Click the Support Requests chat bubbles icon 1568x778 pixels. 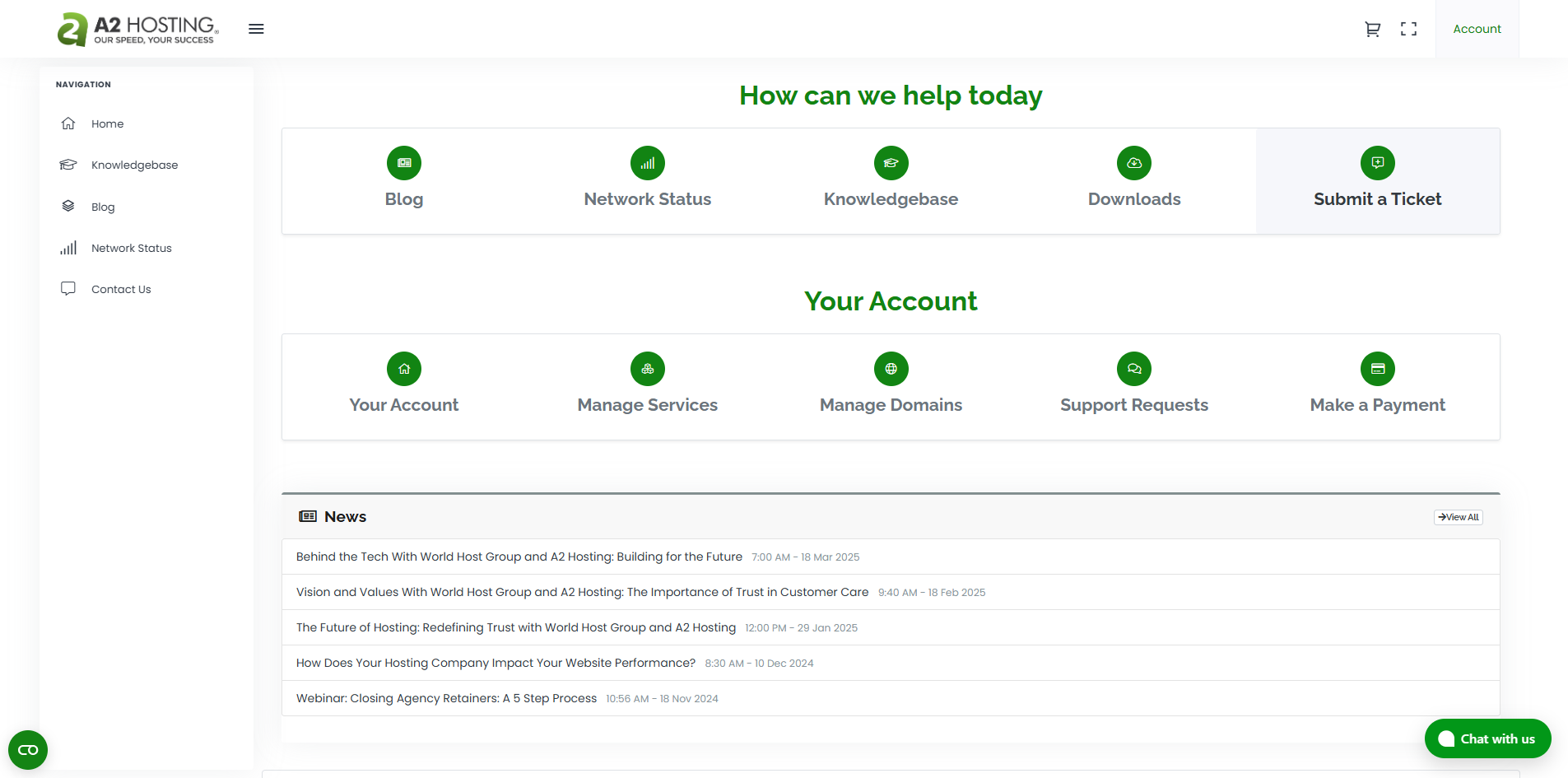point(1134,369)
